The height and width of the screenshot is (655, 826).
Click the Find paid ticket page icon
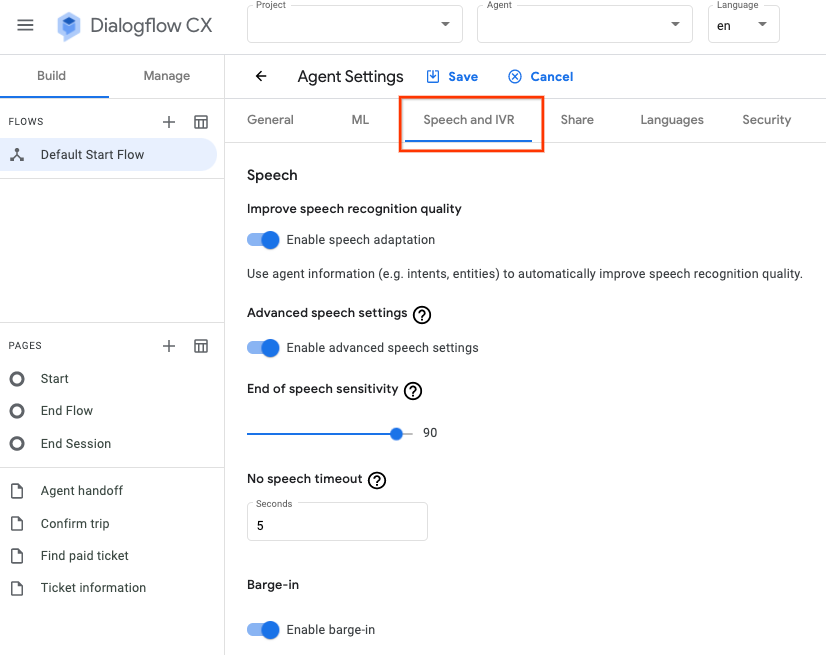click(17, 556)
